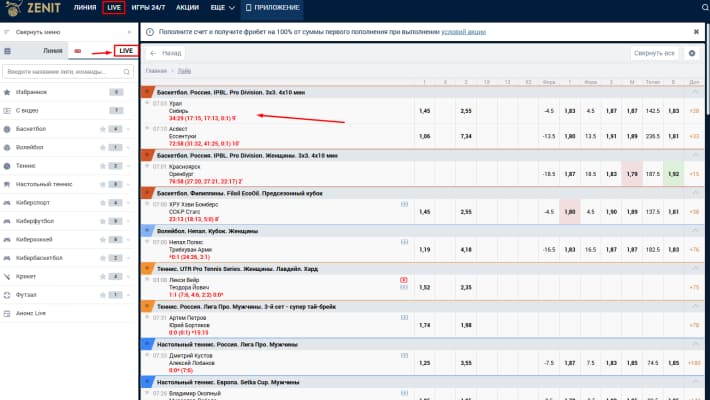Toggle the favorite star for Киберхоккей
Screen dimensions: 710x400
[x=103, y=239]
